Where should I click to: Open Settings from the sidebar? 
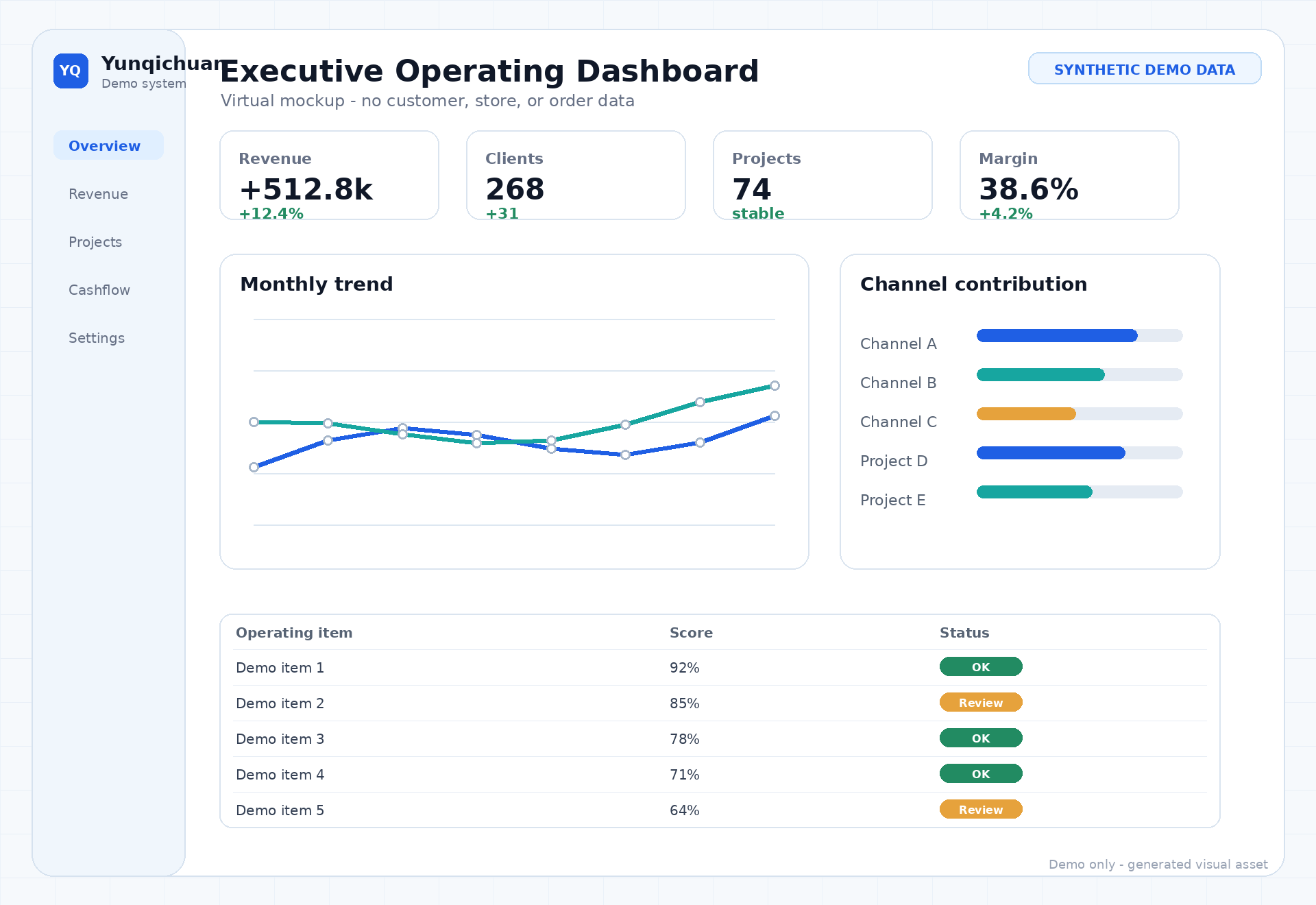coord(97,338)
